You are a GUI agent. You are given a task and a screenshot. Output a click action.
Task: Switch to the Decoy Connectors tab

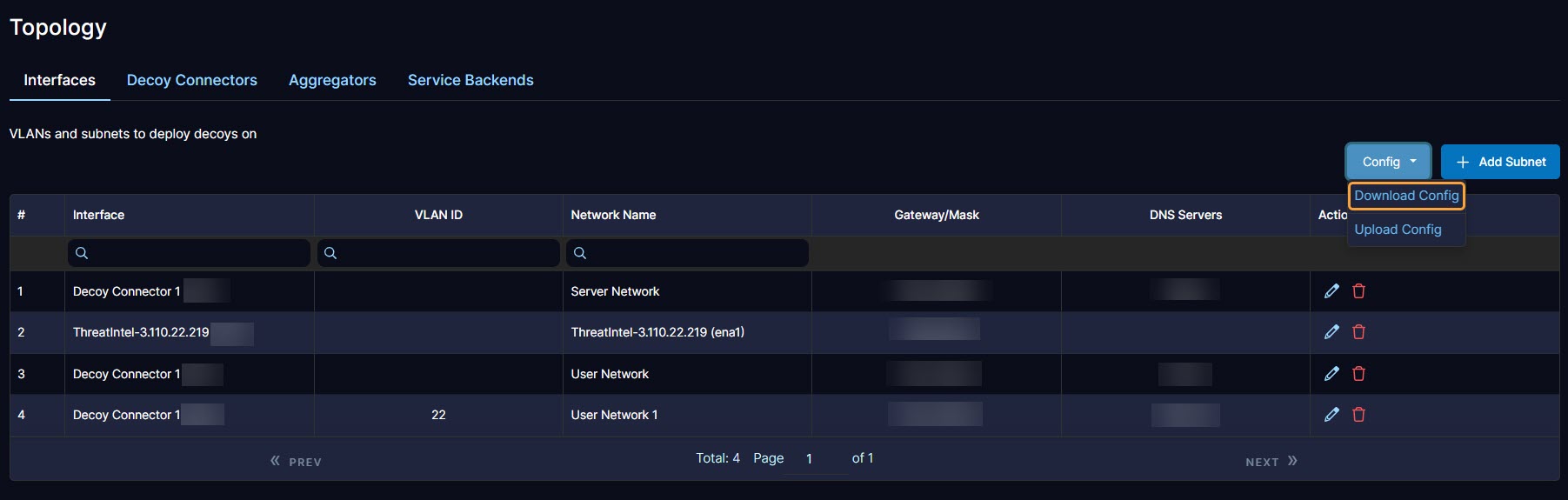click(192, 80)
